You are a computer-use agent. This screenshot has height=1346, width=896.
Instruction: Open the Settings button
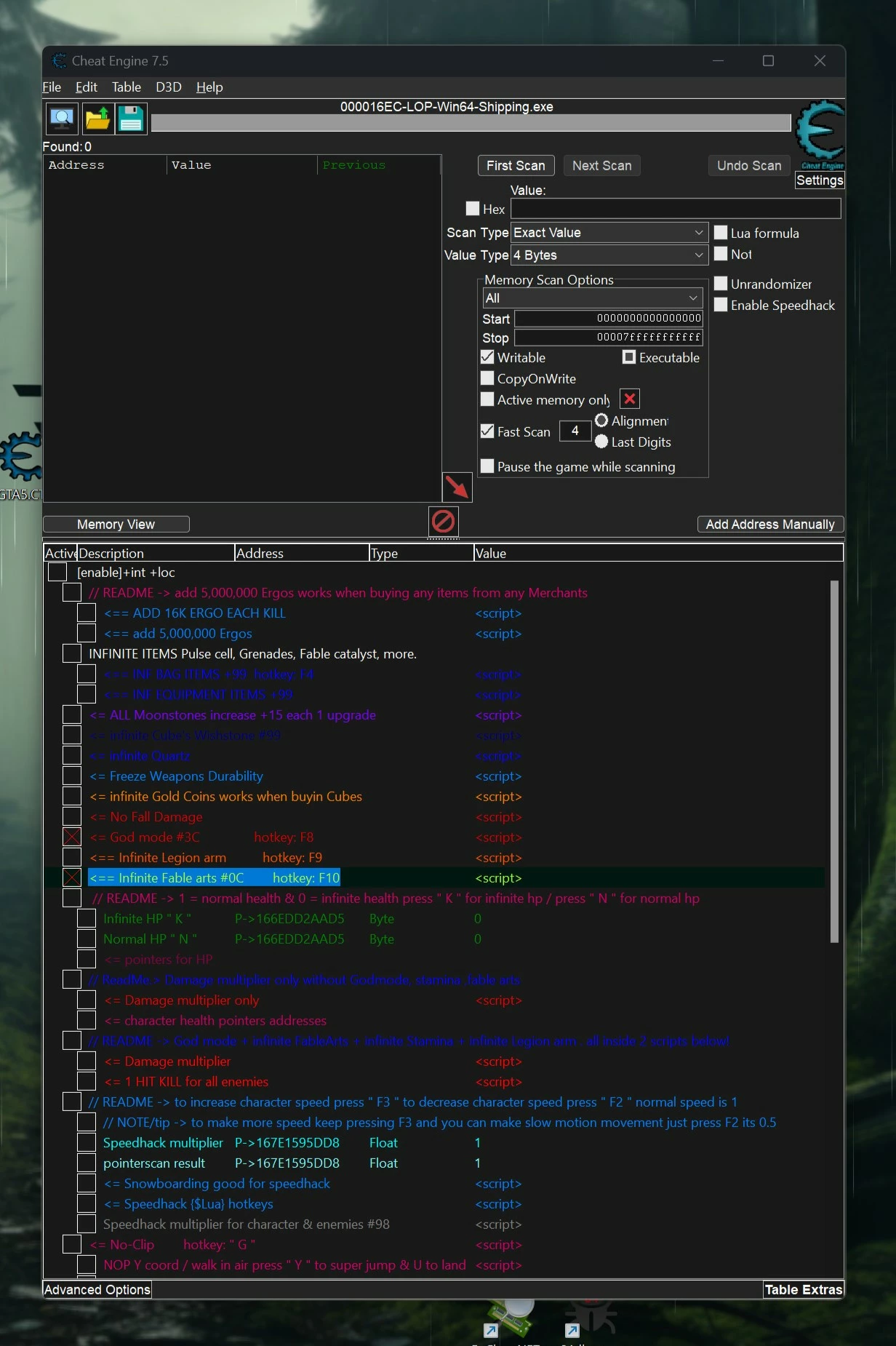(x=820, y=180)
